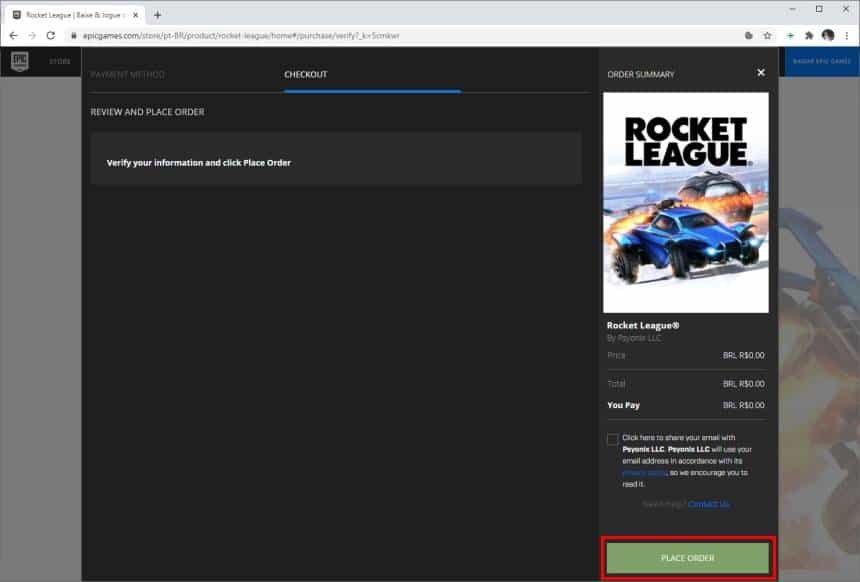Click the green extension icon in toolbar

[x=790, y=36]
